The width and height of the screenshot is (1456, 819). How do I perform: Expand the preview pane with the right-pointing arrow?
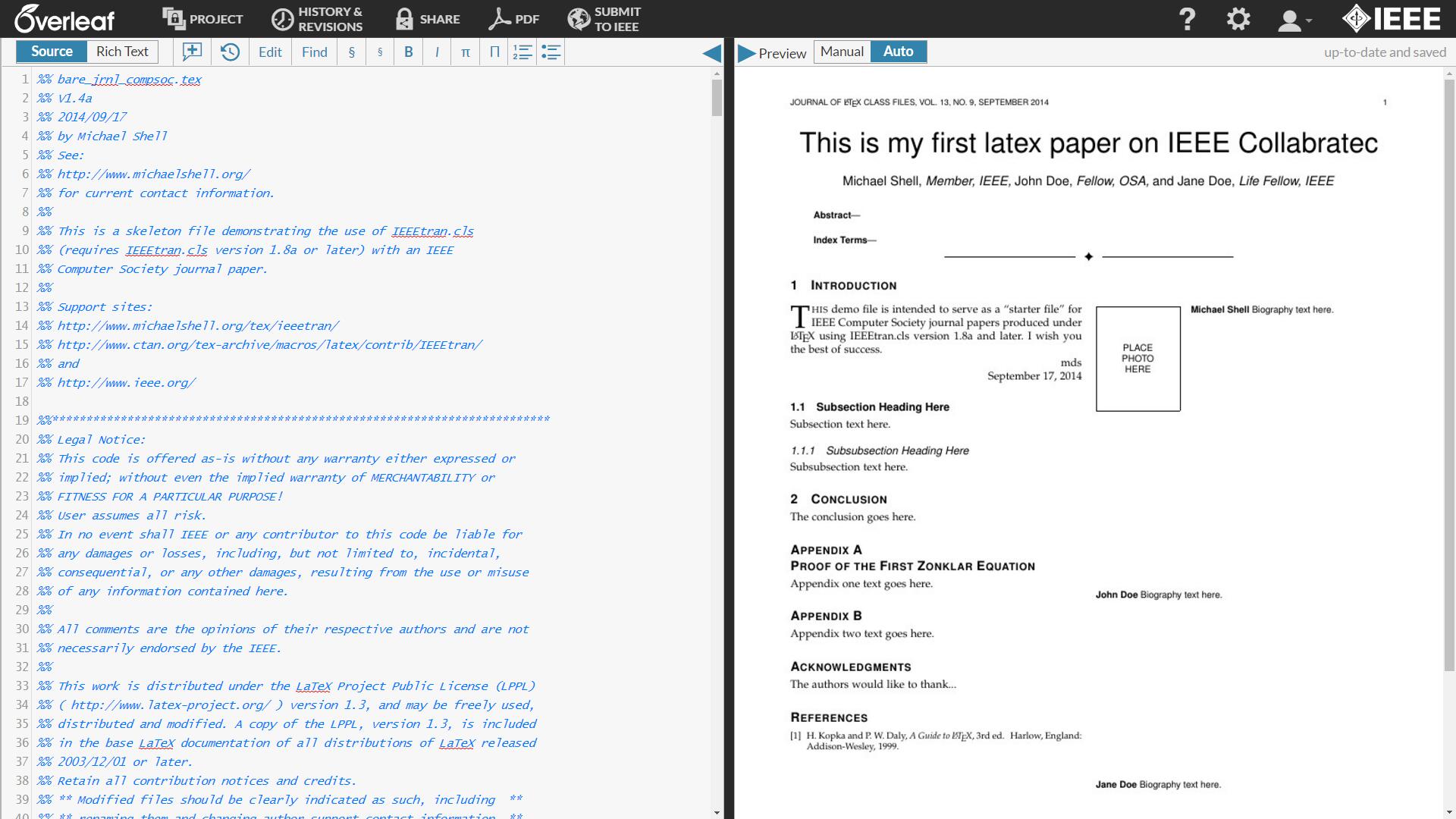coord(746,53)
